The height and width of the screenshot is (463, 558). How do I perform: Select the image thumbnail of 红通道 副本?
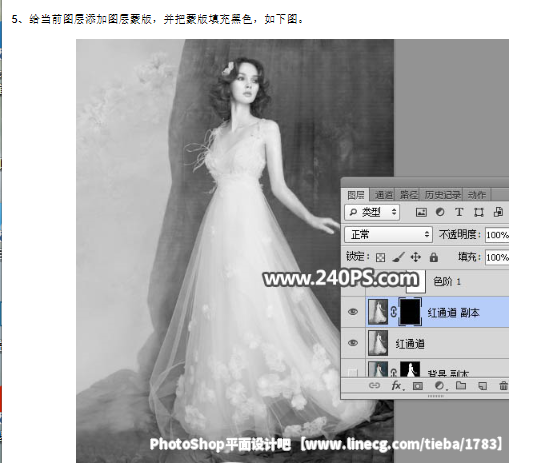(x=378, y=311)
